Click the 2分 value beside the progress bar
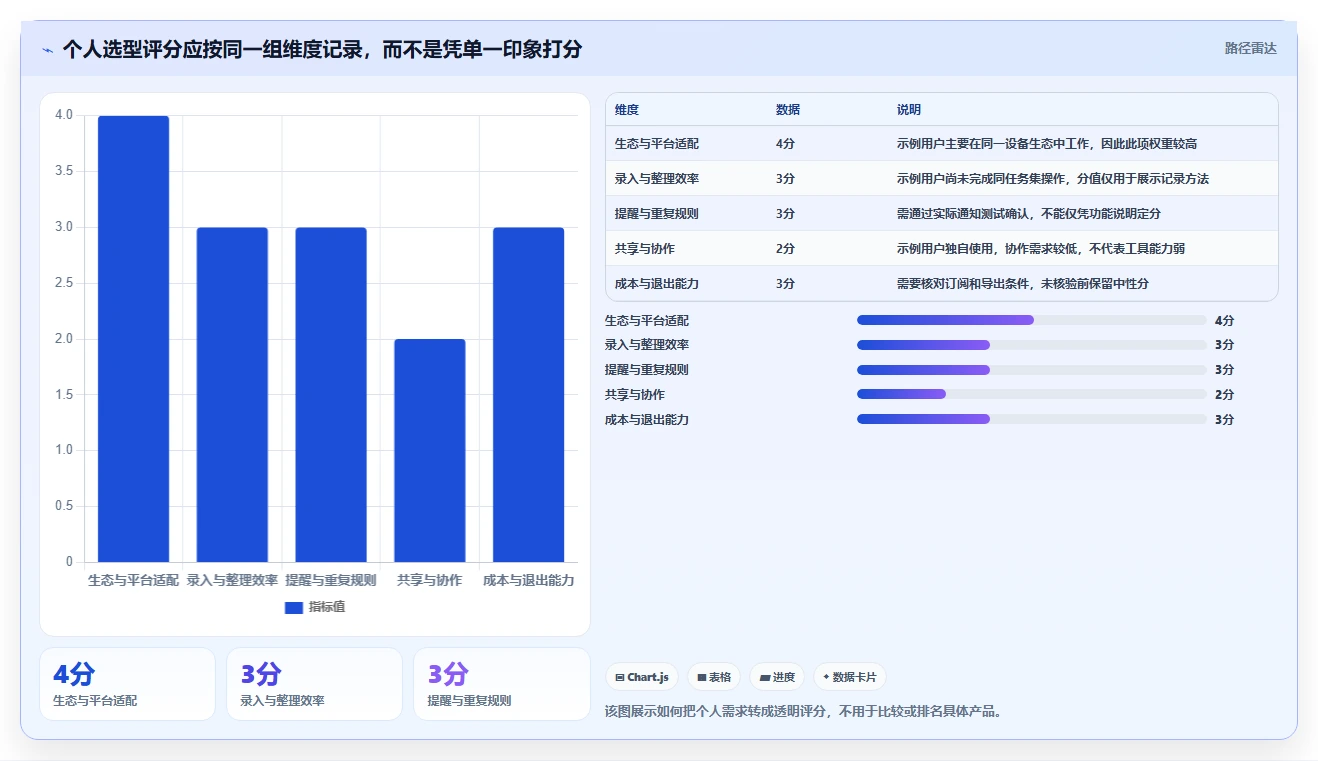 click(1225, 395)
